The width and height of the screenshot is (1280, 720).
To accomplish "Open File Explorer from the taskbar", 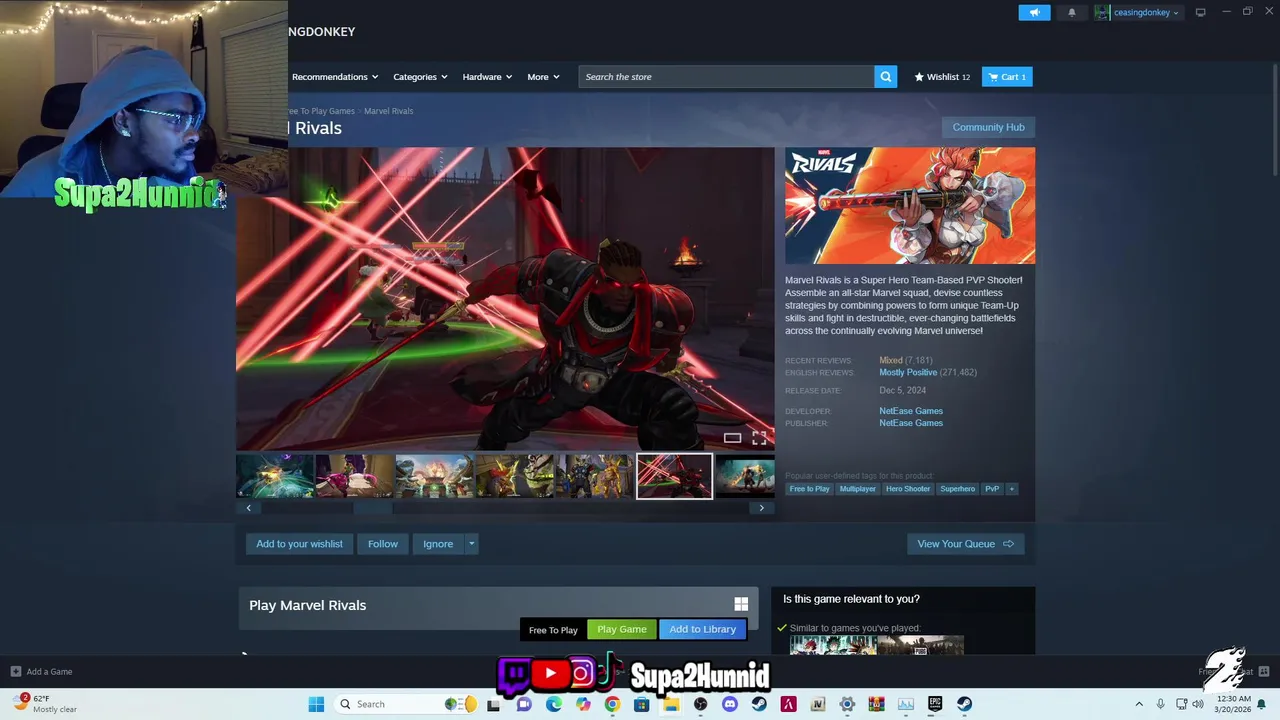I will 671,704.
